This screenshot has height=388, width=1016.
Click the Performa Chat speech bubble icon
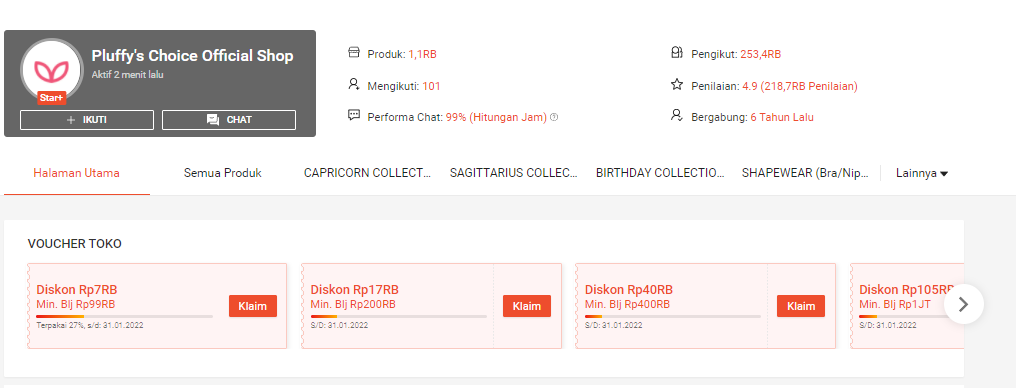[x=354, y=115]
